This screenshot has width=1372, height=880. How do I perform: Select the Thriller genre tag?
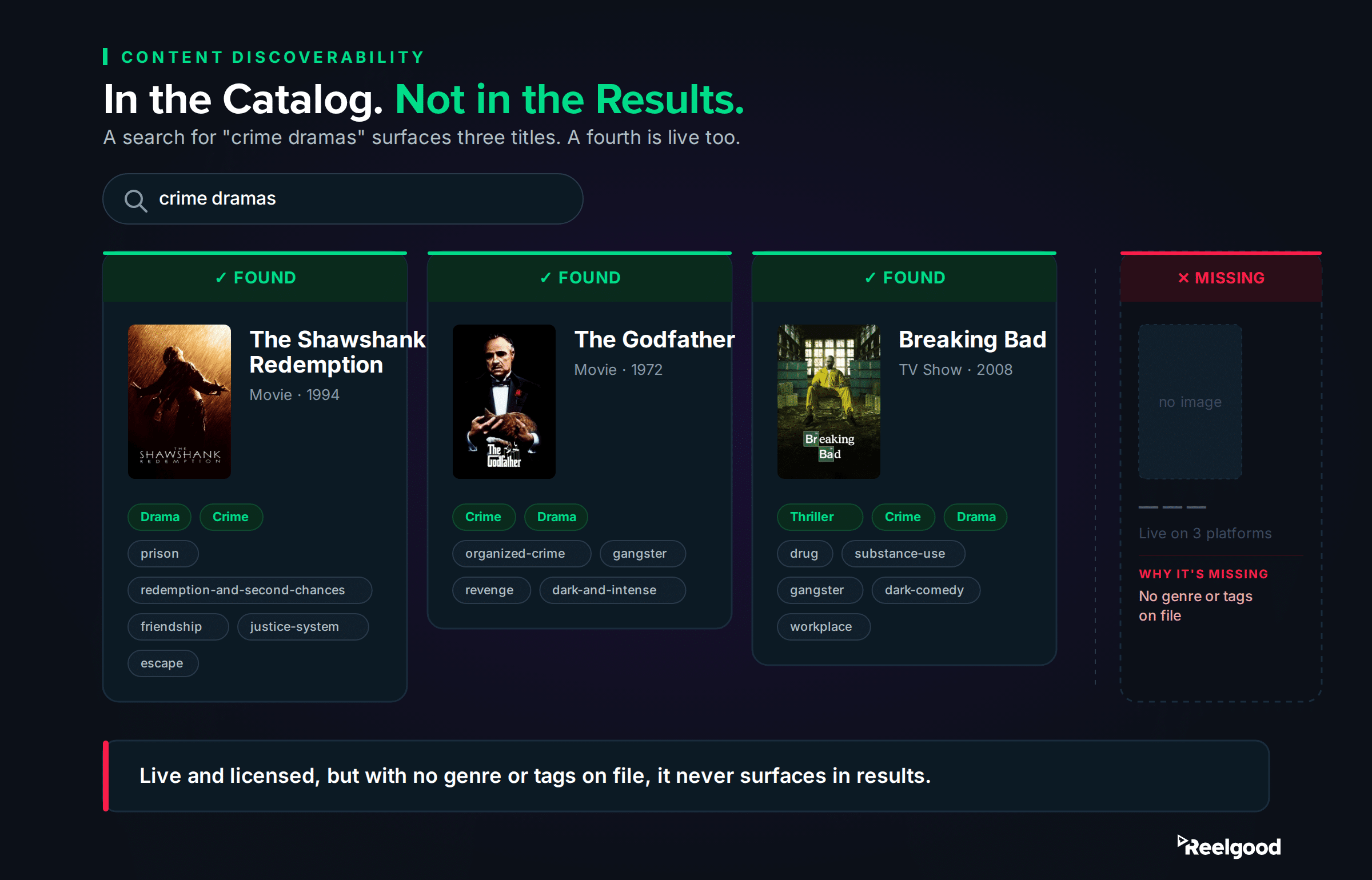tap(820, 517)
